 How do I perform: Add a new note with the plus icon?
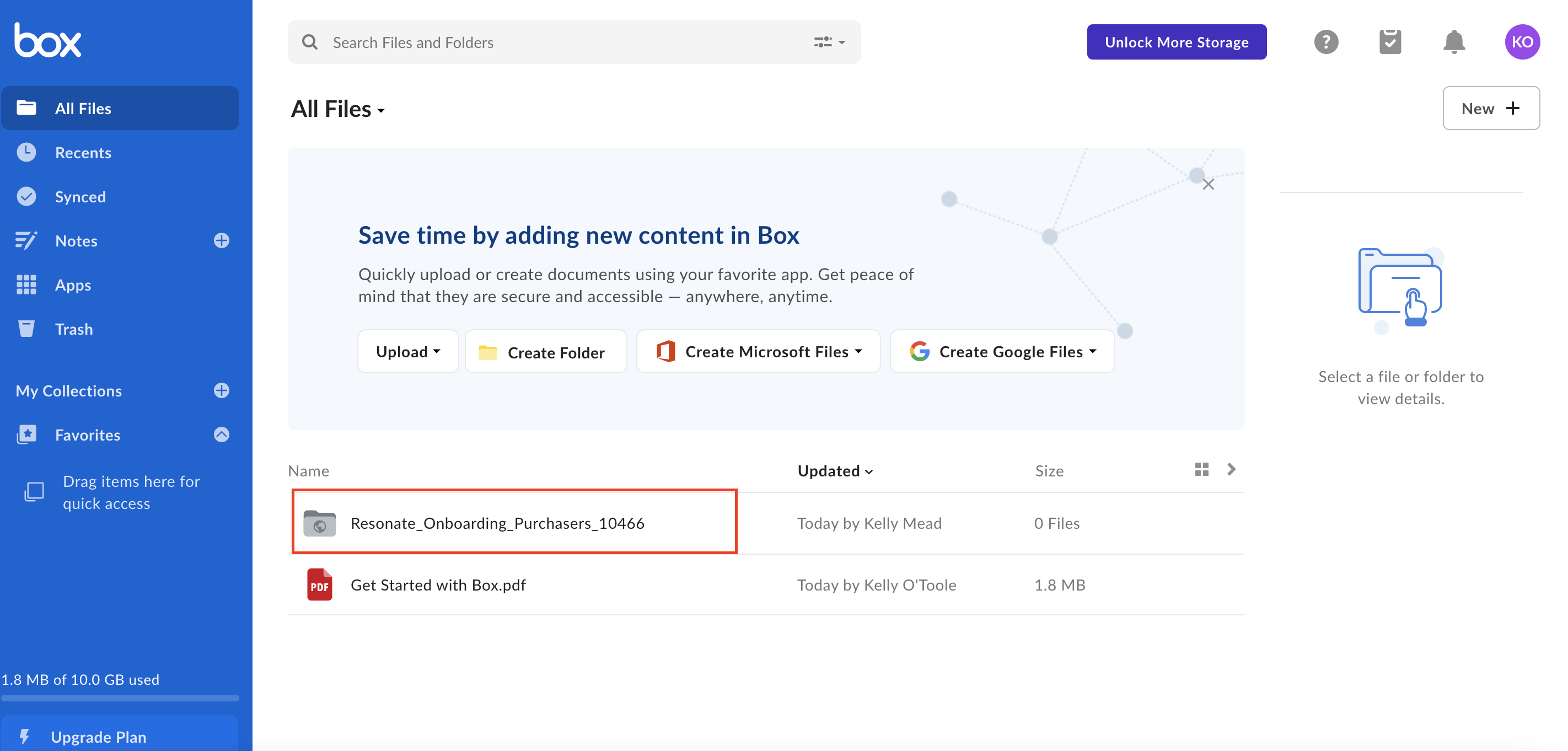click(222, 240)
